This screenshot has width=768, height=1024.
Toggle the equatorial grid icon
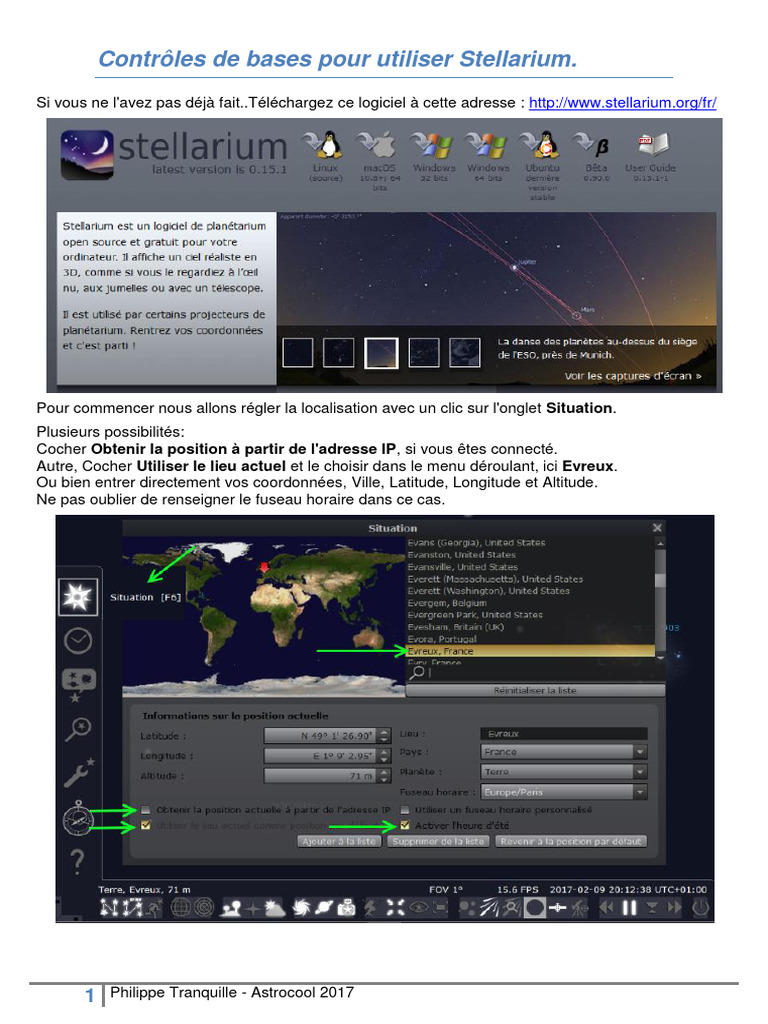click(x=180, y=907)
